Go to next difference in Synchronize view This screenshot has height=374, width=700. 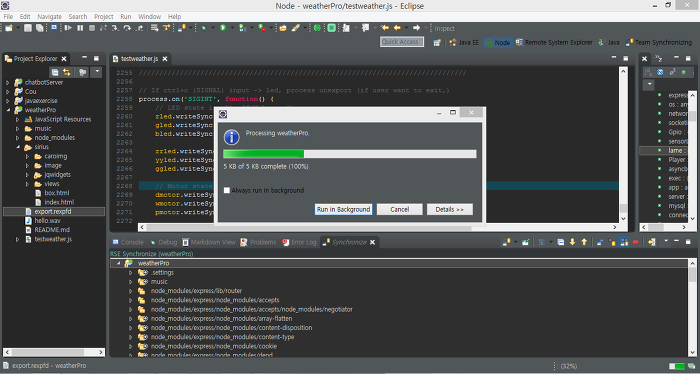pyautogui.click(x=572, y=242)
